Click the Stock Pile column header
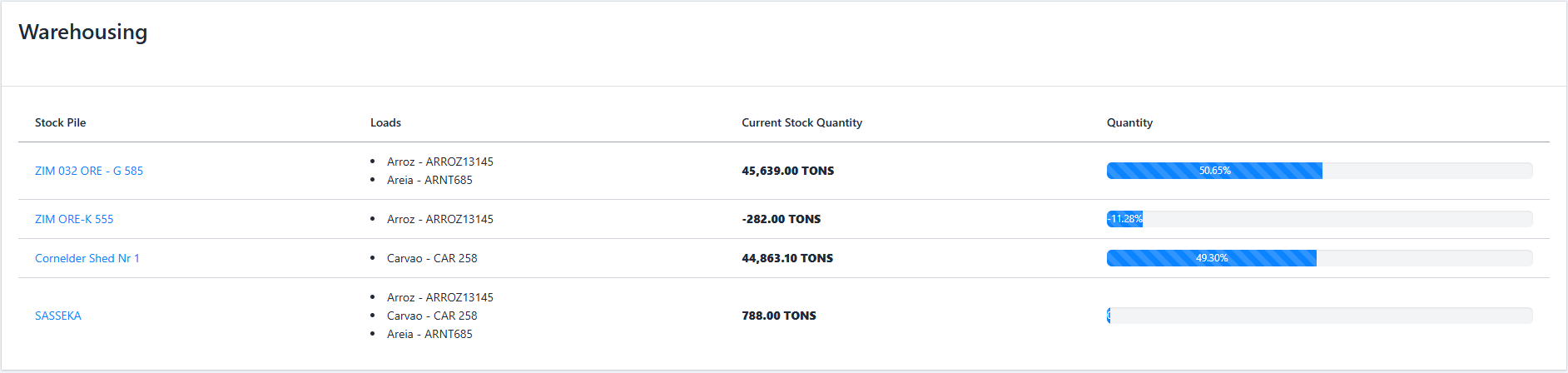1568x373 pixels. (x=61, y=122)
